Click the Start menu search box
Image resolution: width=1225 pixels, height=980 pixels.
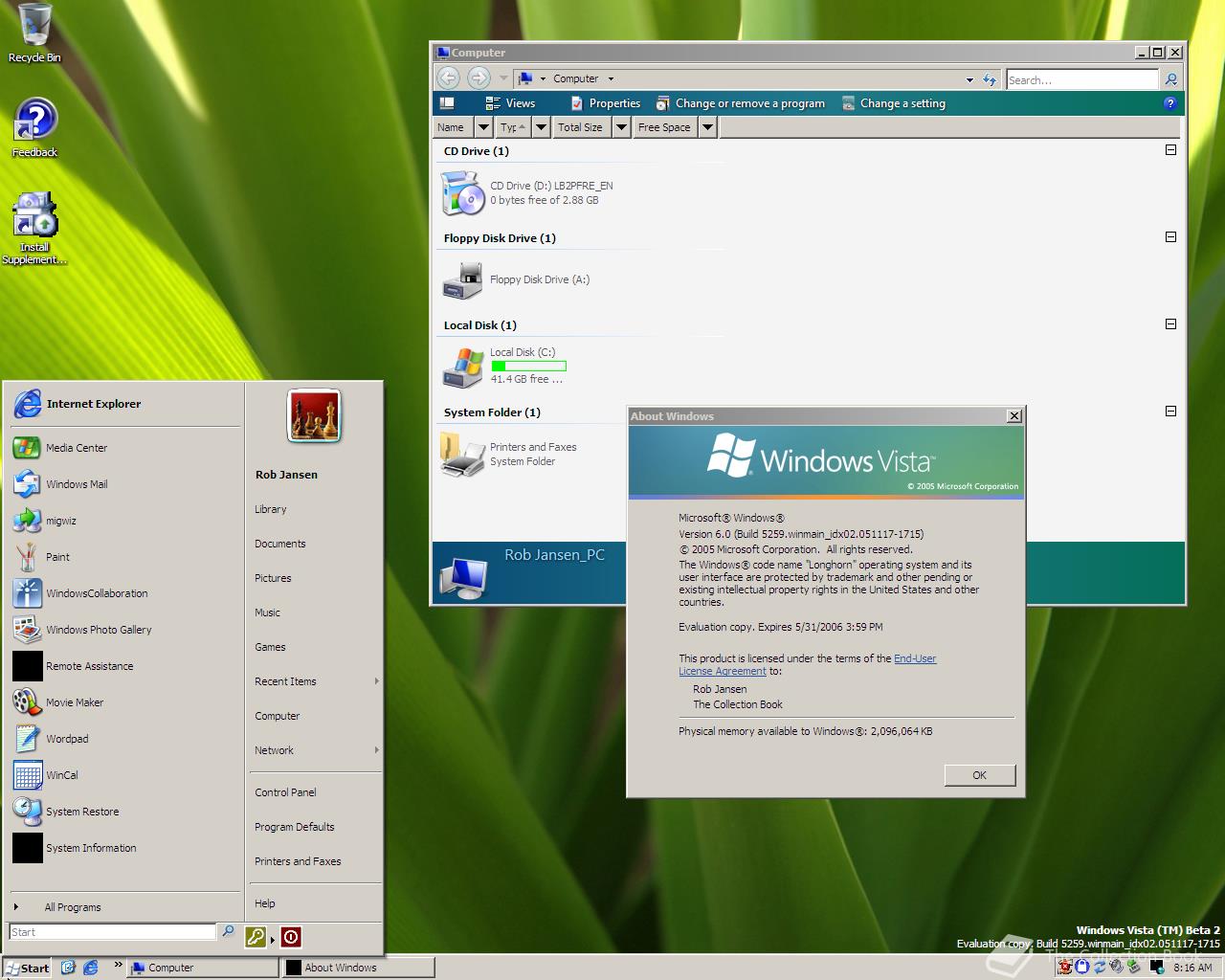[113, 932]
